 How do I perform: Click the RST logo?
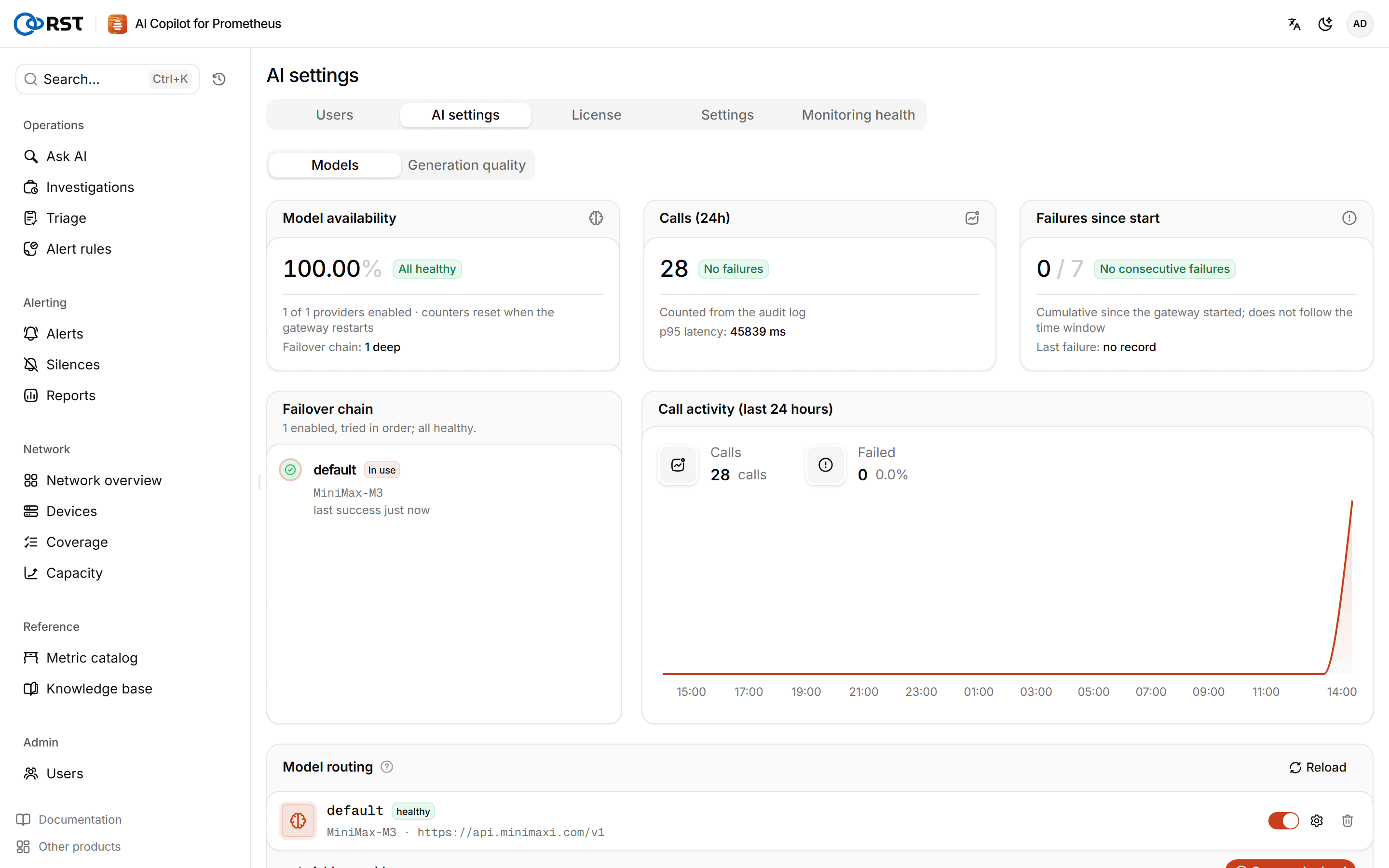coord(48,24)
